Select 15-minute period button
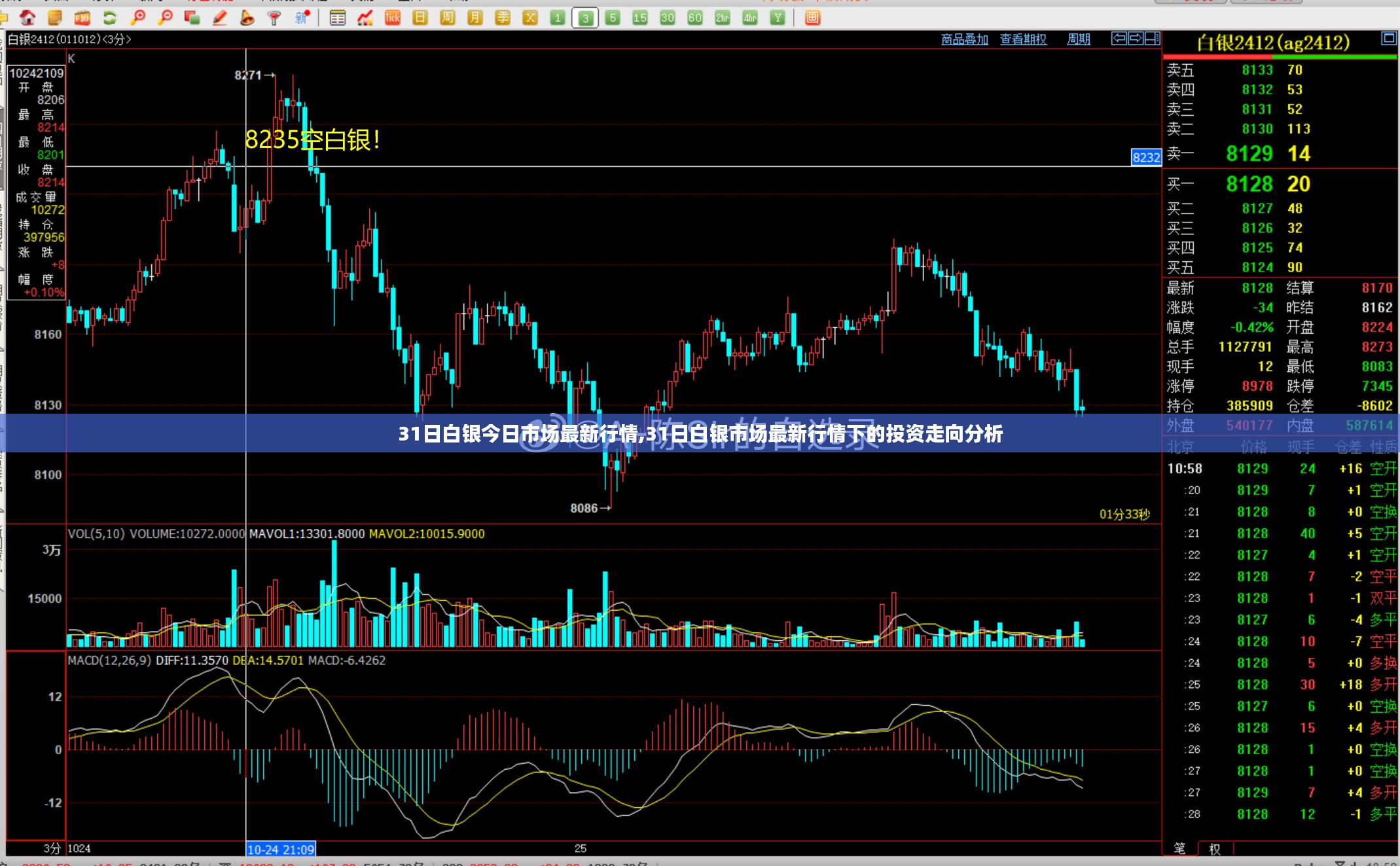The image size is (1400, 866). click(x=640, y=18)
